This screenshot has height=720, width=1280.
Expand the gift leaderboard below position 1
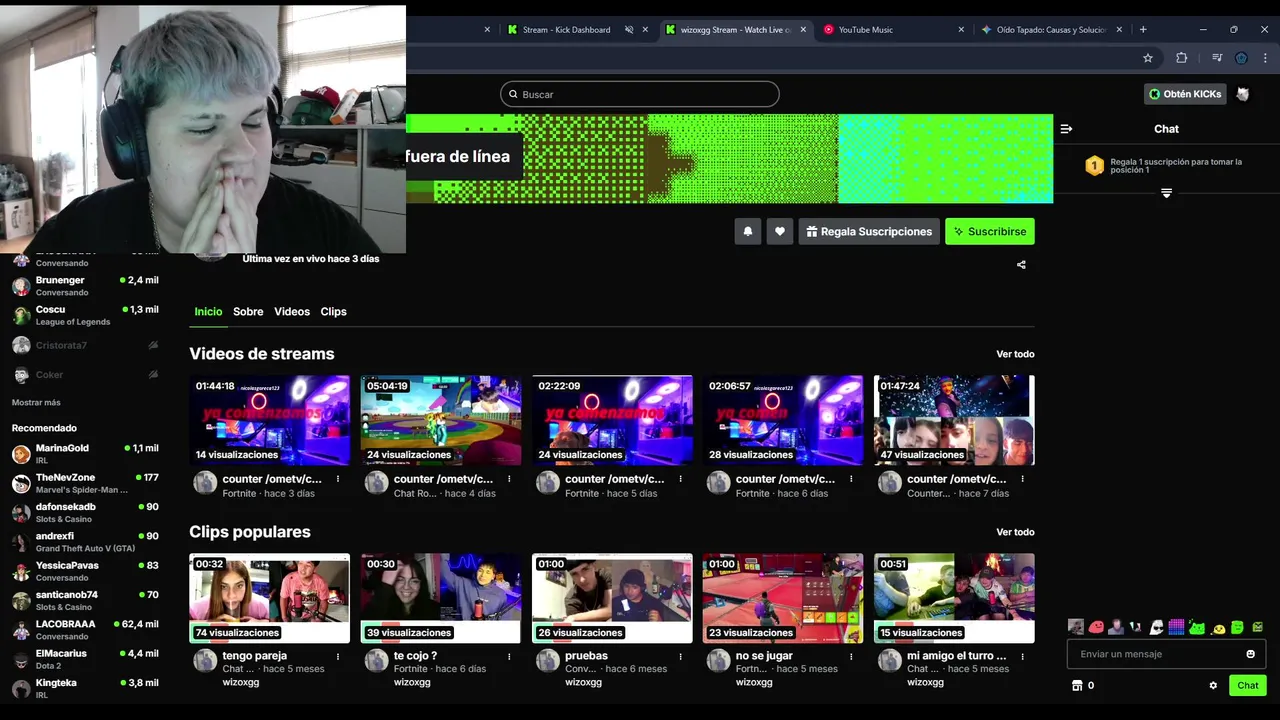[x=1166, y=193]
